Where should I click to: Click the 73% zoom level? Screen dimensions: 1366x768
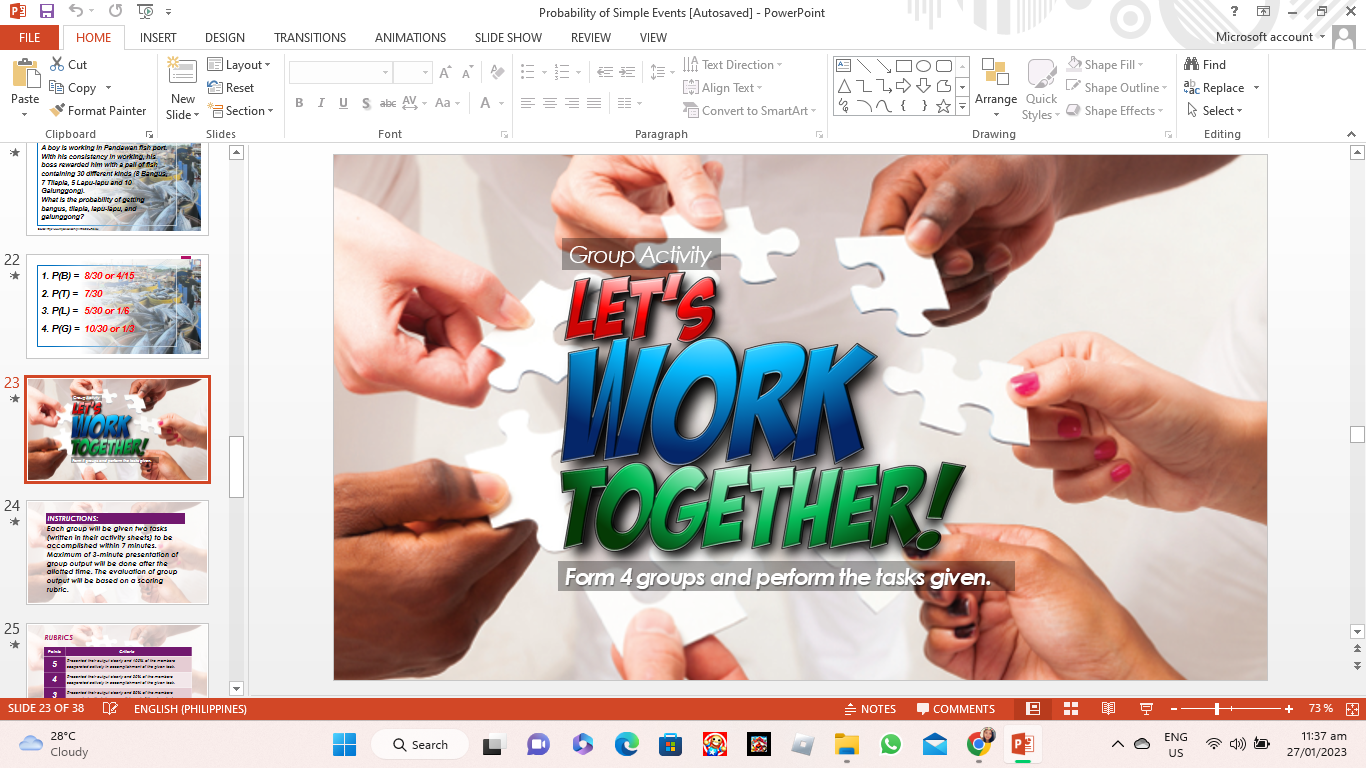point(1321,709)
